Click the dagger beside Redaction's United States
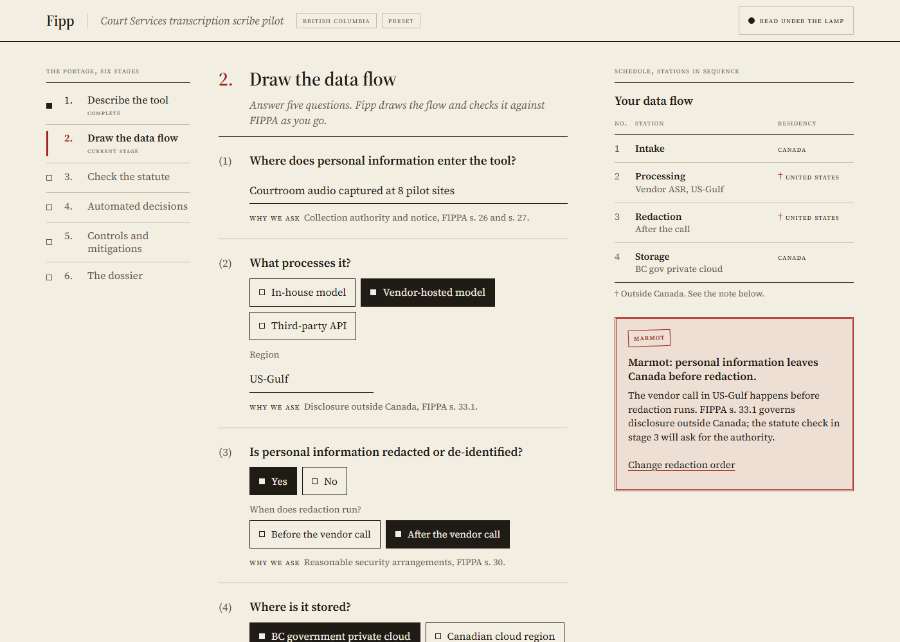 [x=780, y=217]
